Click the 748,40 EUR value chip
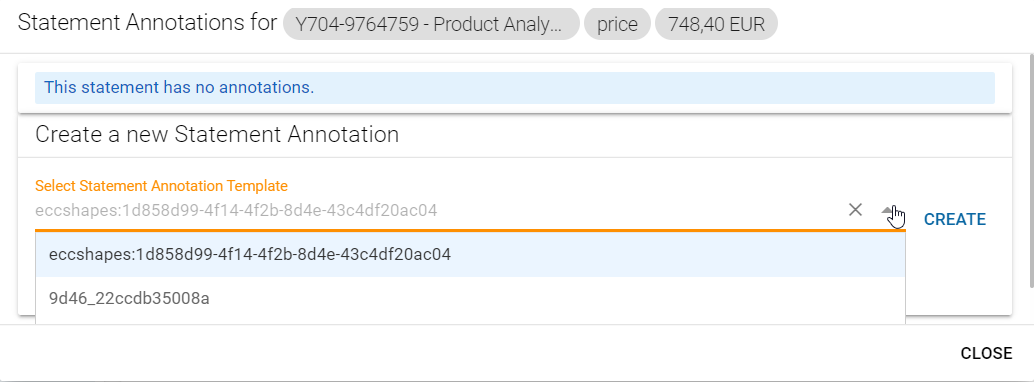 point(716,24)
